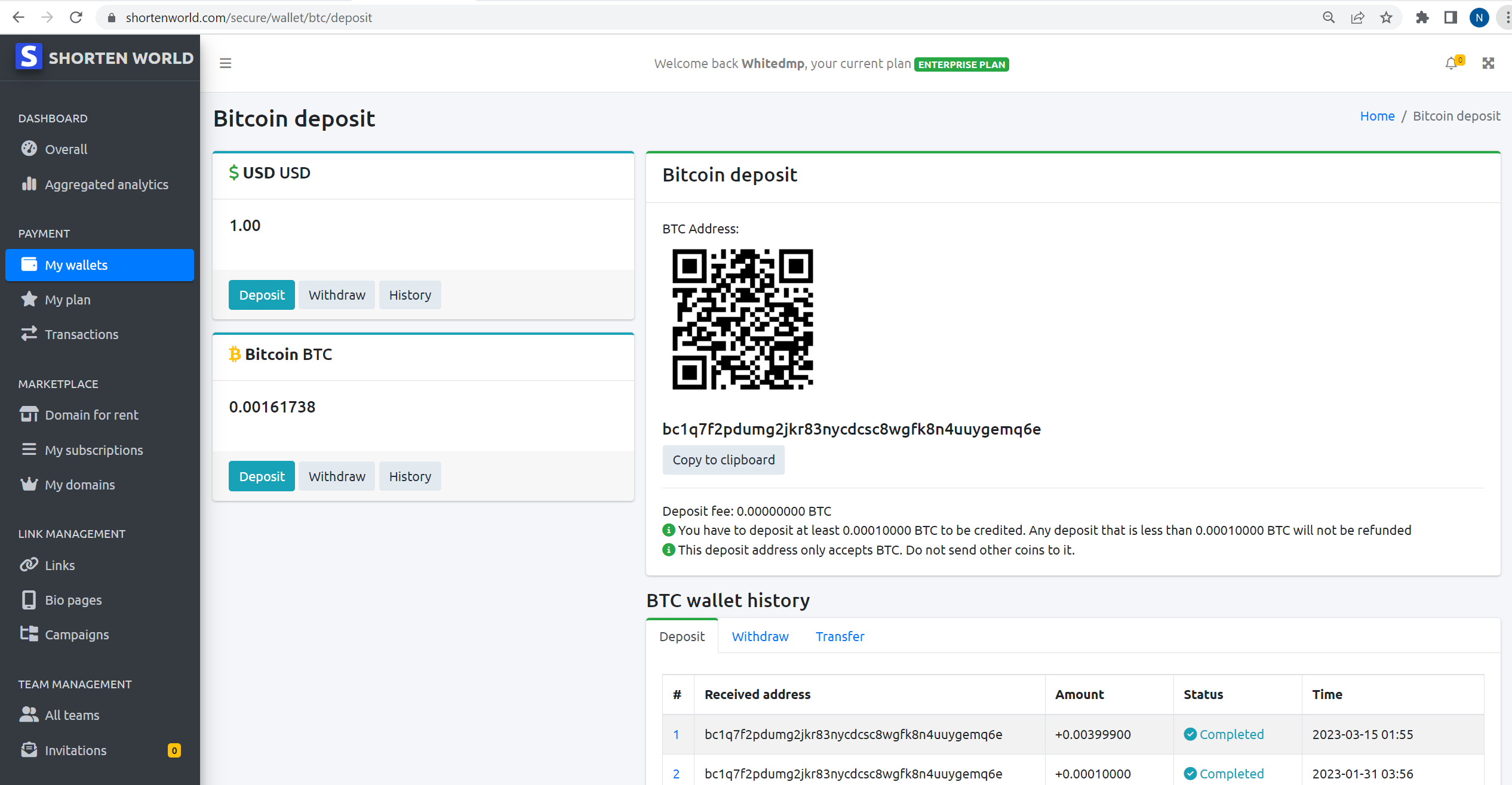The image size is (1512, 785).
Task: Click the My subscriptions list icon
Action: 29,449
